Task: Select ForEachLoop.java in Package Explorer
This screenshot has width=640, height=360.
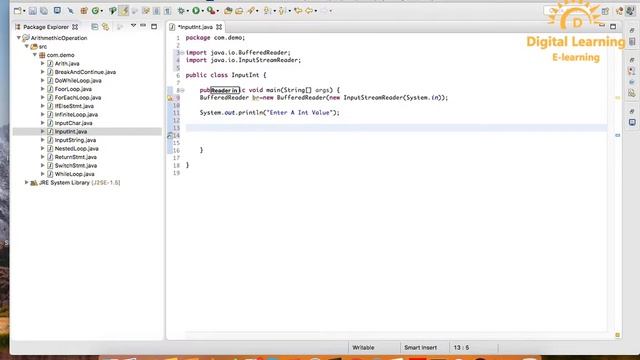Action: [78, 98]
